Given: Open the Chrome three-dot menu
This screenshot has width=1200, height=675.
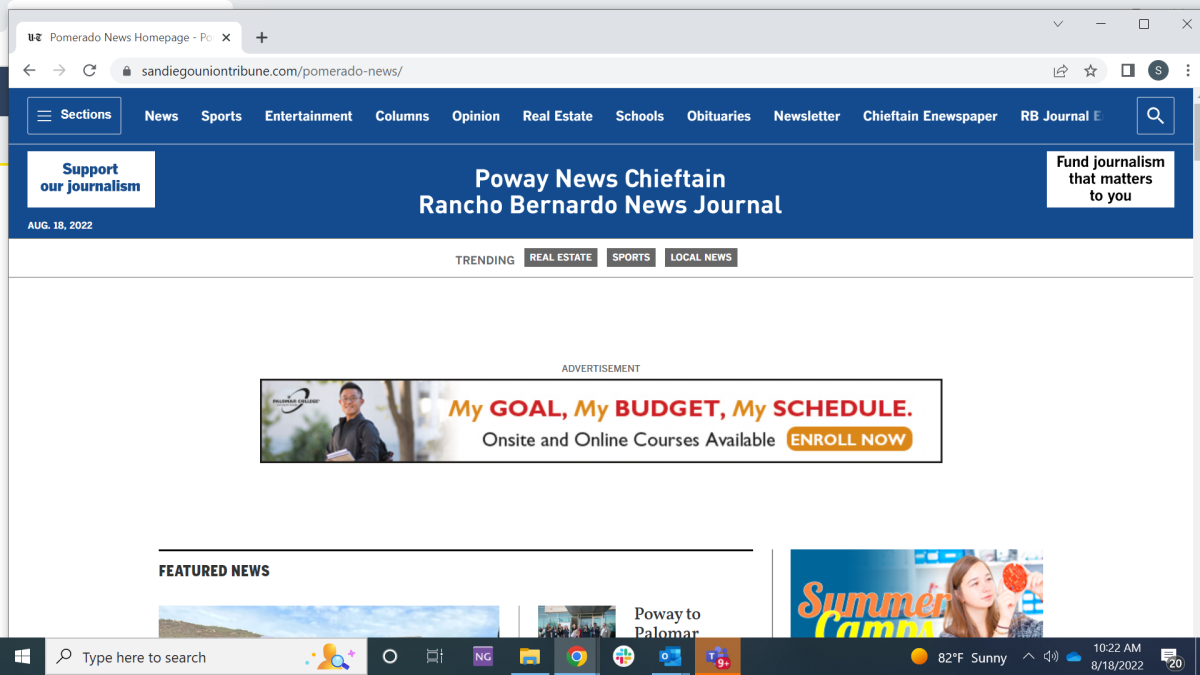Looking at the screenshot, I should click(x=1188, y=70).
